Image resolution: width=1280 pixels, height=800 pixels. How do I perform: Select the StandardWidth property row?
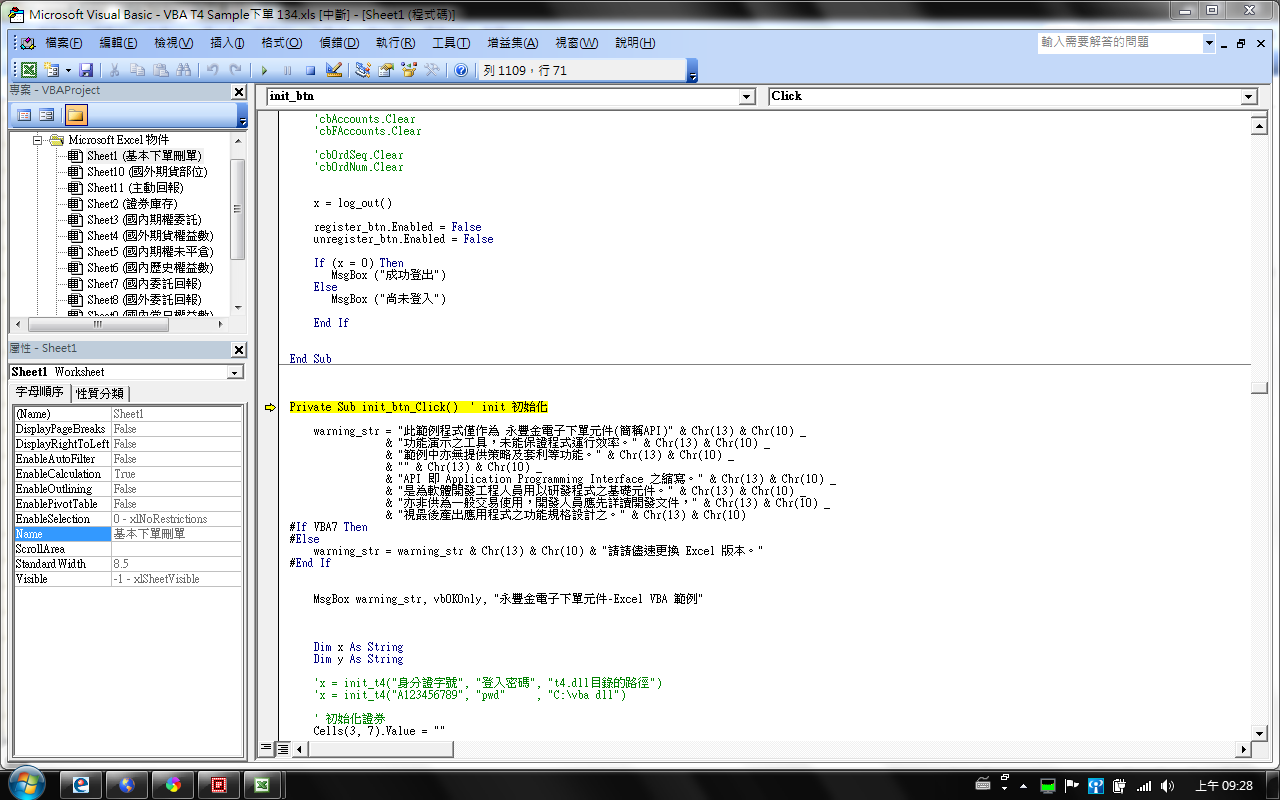tap(127, 564)
